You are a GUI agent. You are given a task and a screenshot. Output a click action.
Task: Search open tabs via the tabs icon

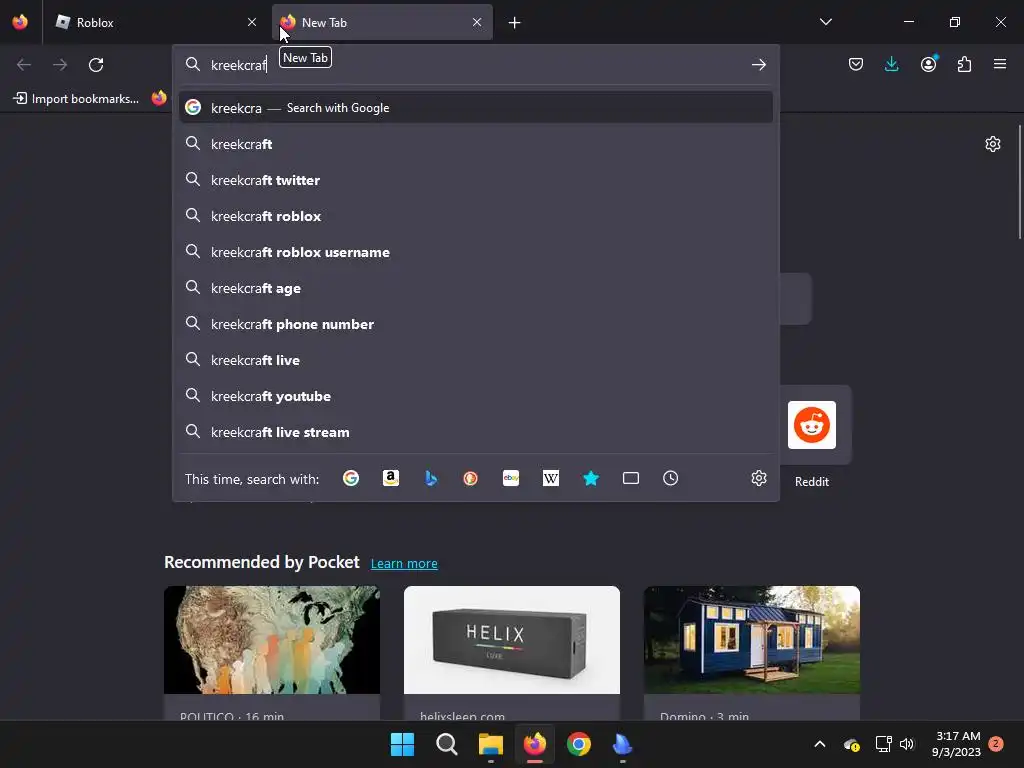tap(631, 479)
